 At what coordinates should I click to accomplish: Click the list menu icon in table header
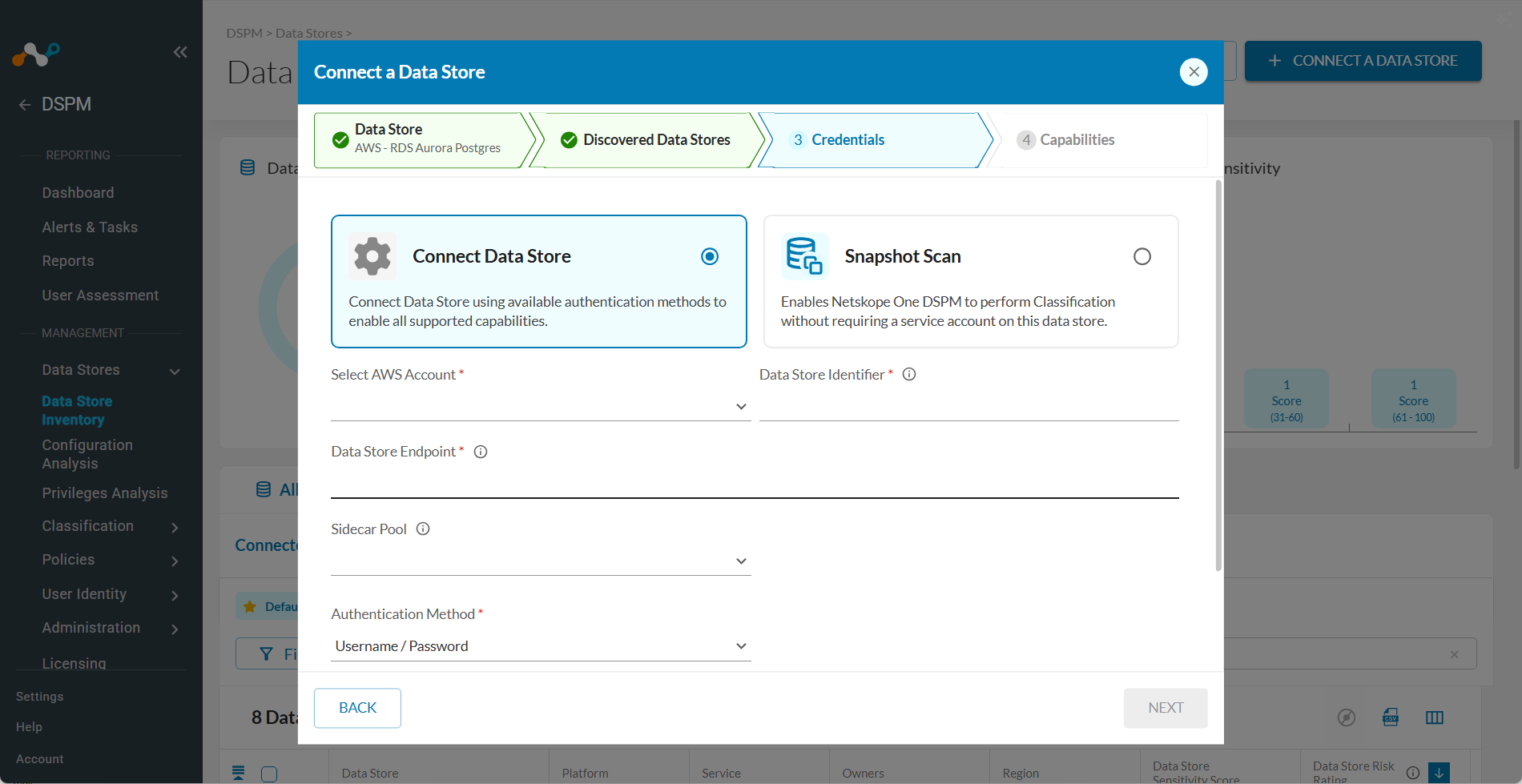pos(238,773)
